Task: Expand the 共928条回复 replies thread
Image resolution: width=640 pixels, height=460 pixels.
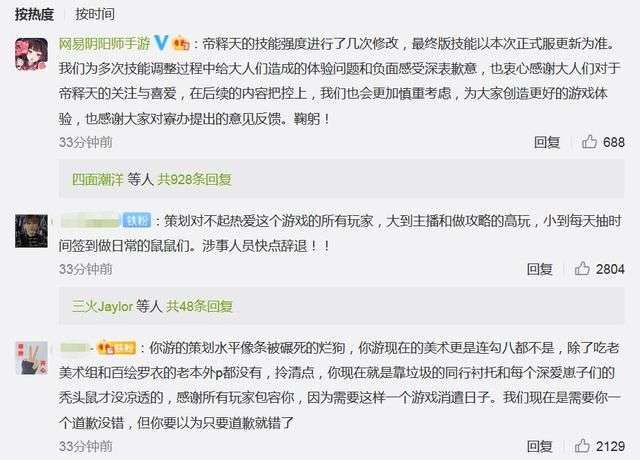Action: [x=195, y=179]
